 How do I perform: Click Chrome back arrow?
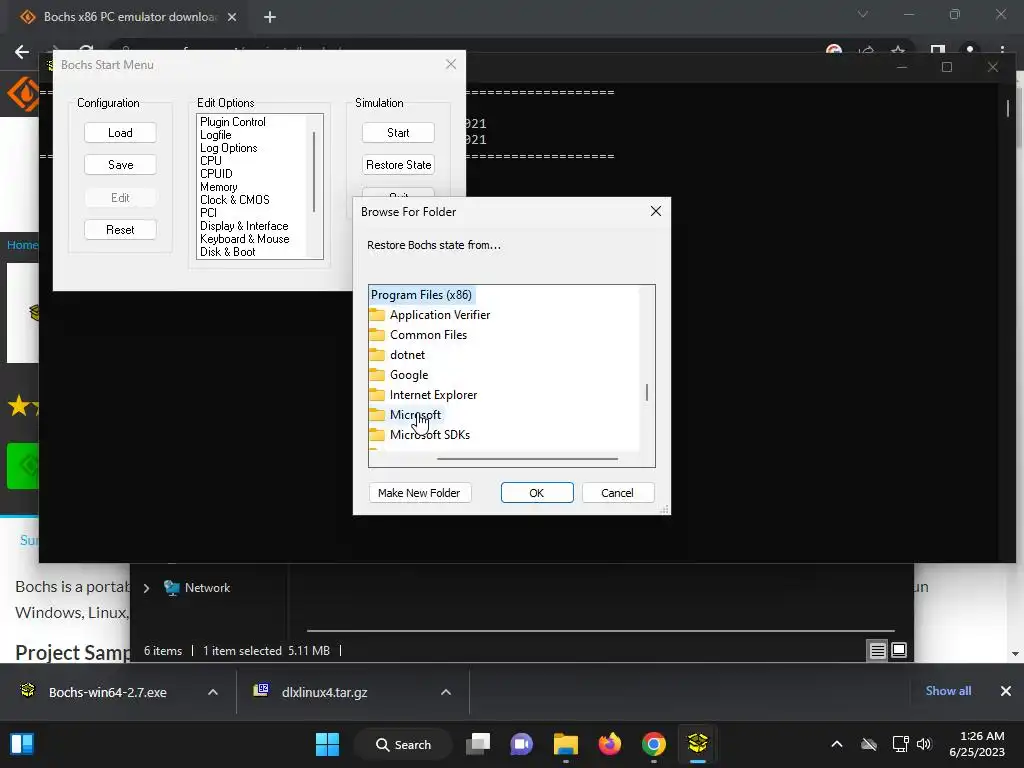point(22,52)
